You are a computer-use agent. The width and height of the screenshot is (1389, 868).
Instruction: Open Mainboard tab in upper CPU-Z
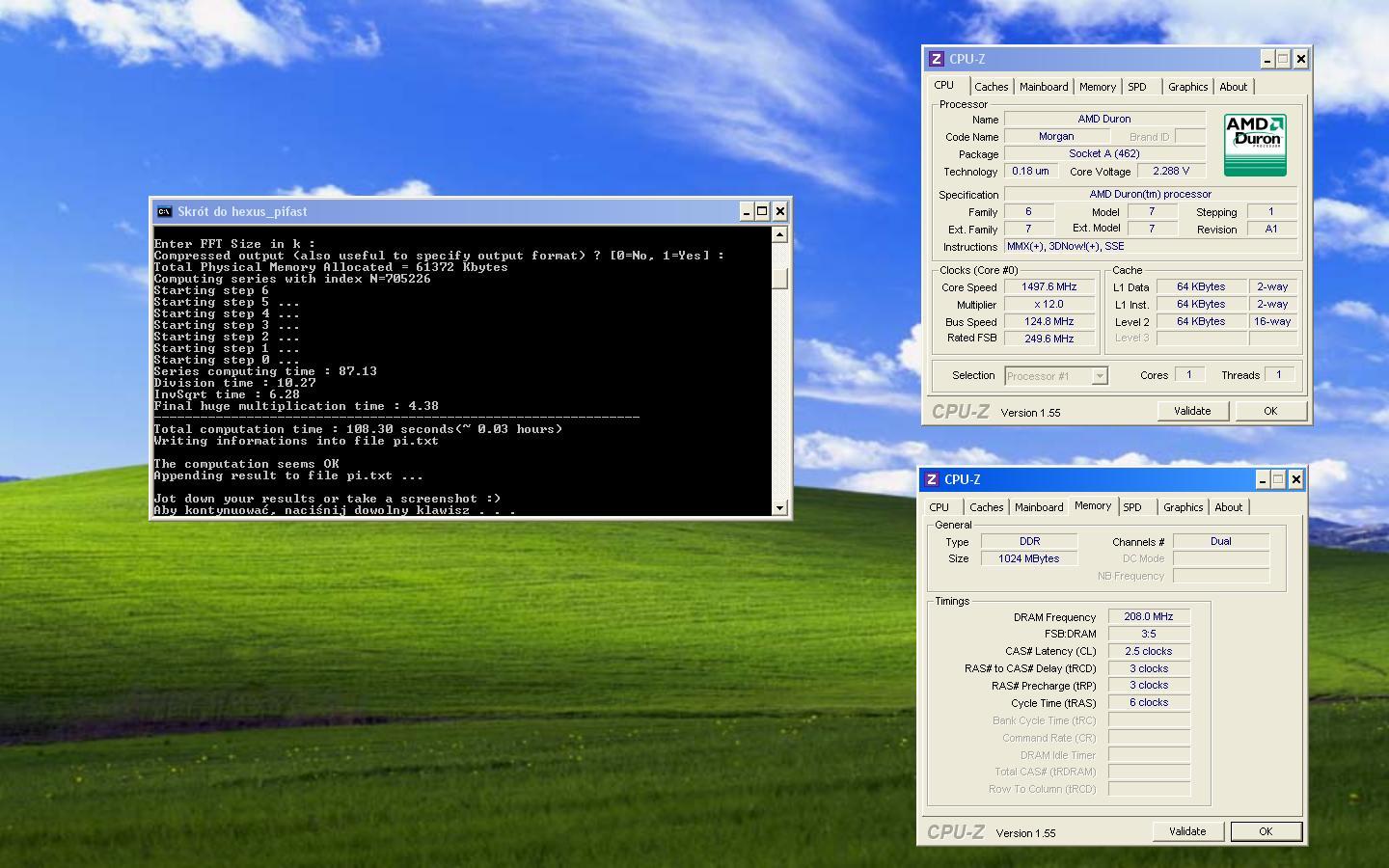tap(1044, 87)
